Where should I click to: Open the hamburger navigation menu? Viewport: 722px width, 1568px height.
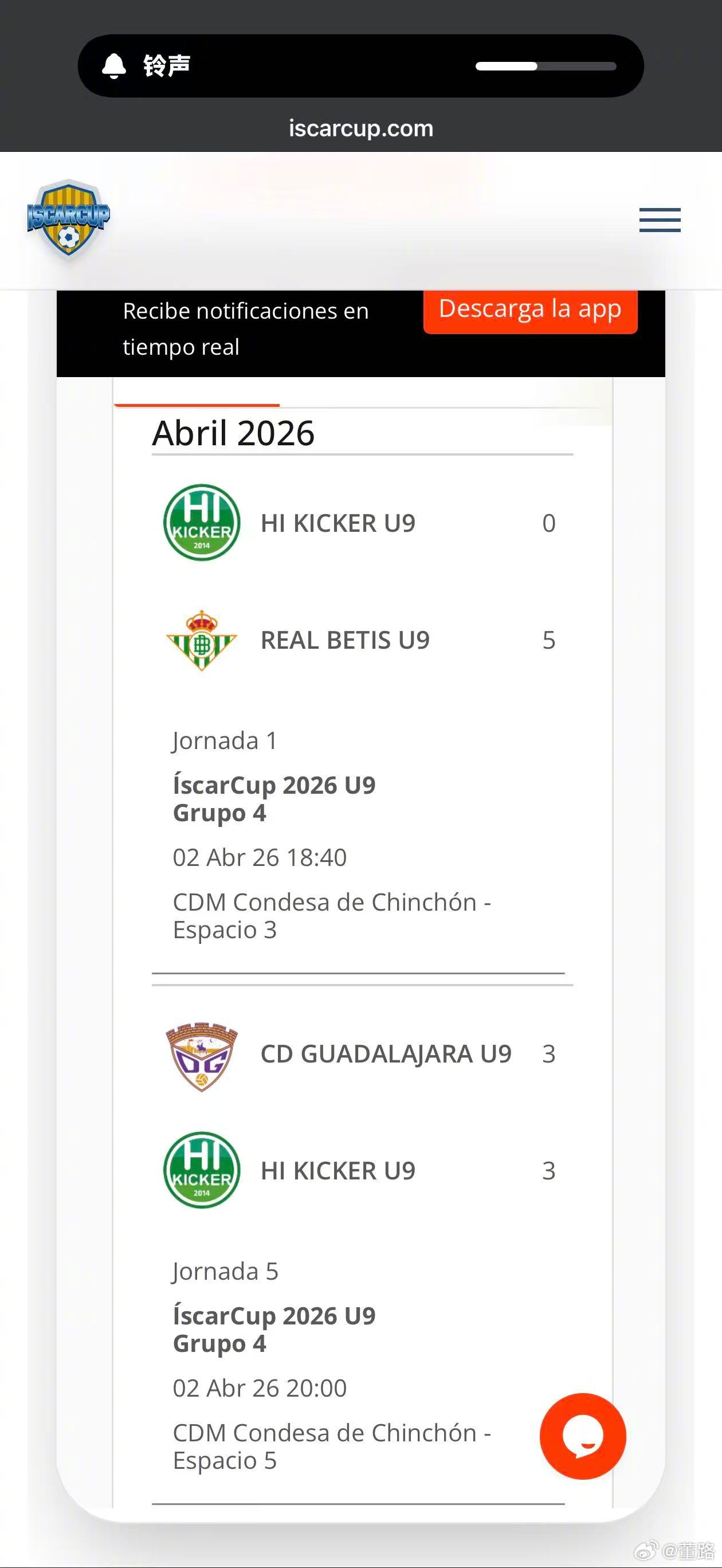(x=660, y=219)
